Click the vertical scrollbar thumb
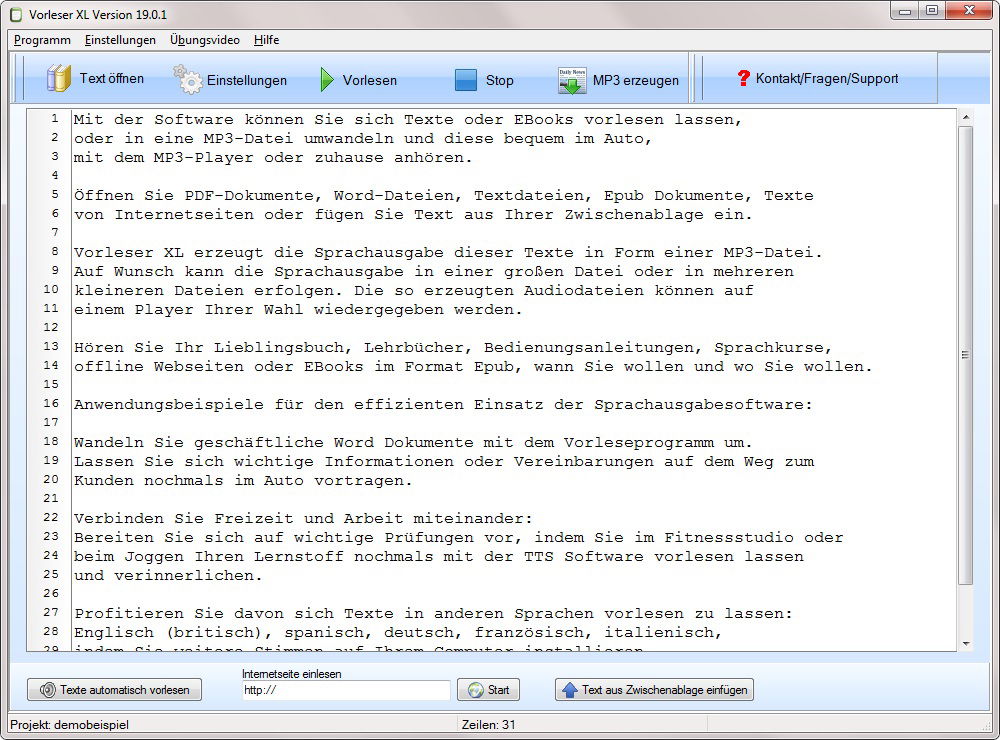This screenshot has height=740, width=1000. click(x=966, y=355)
